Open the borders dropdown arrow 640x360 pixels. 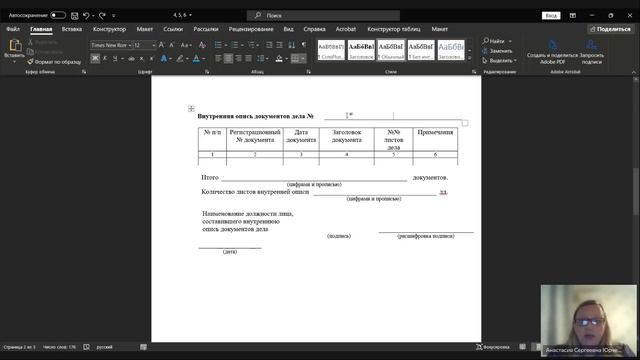pyautogui.click(x=303, y=59)
